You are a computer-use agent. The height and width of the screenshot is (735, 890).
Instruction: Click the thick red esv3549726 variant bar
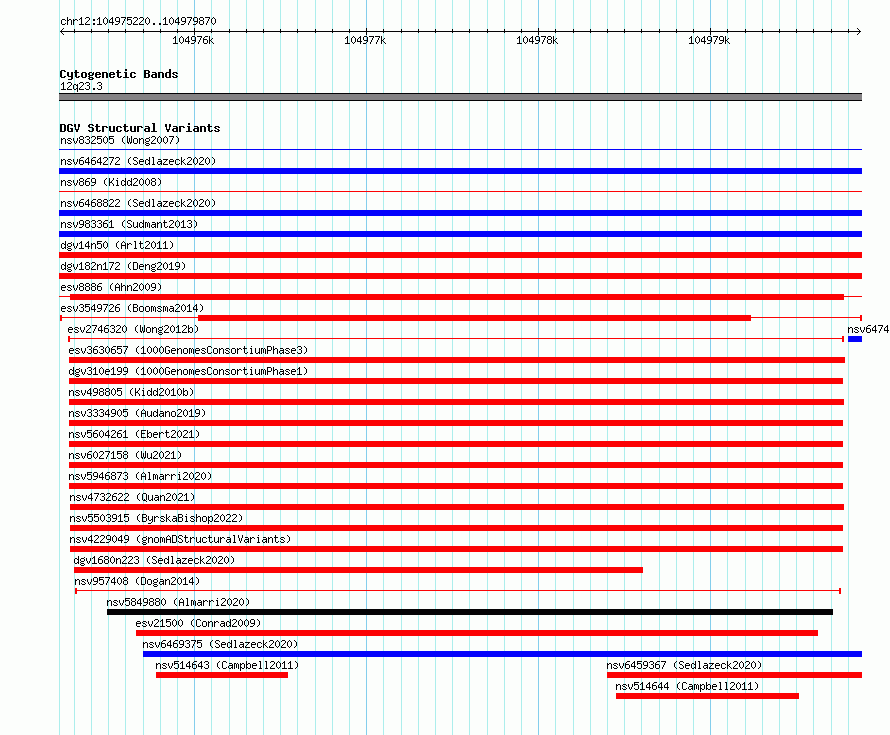[x=475, y=318]
